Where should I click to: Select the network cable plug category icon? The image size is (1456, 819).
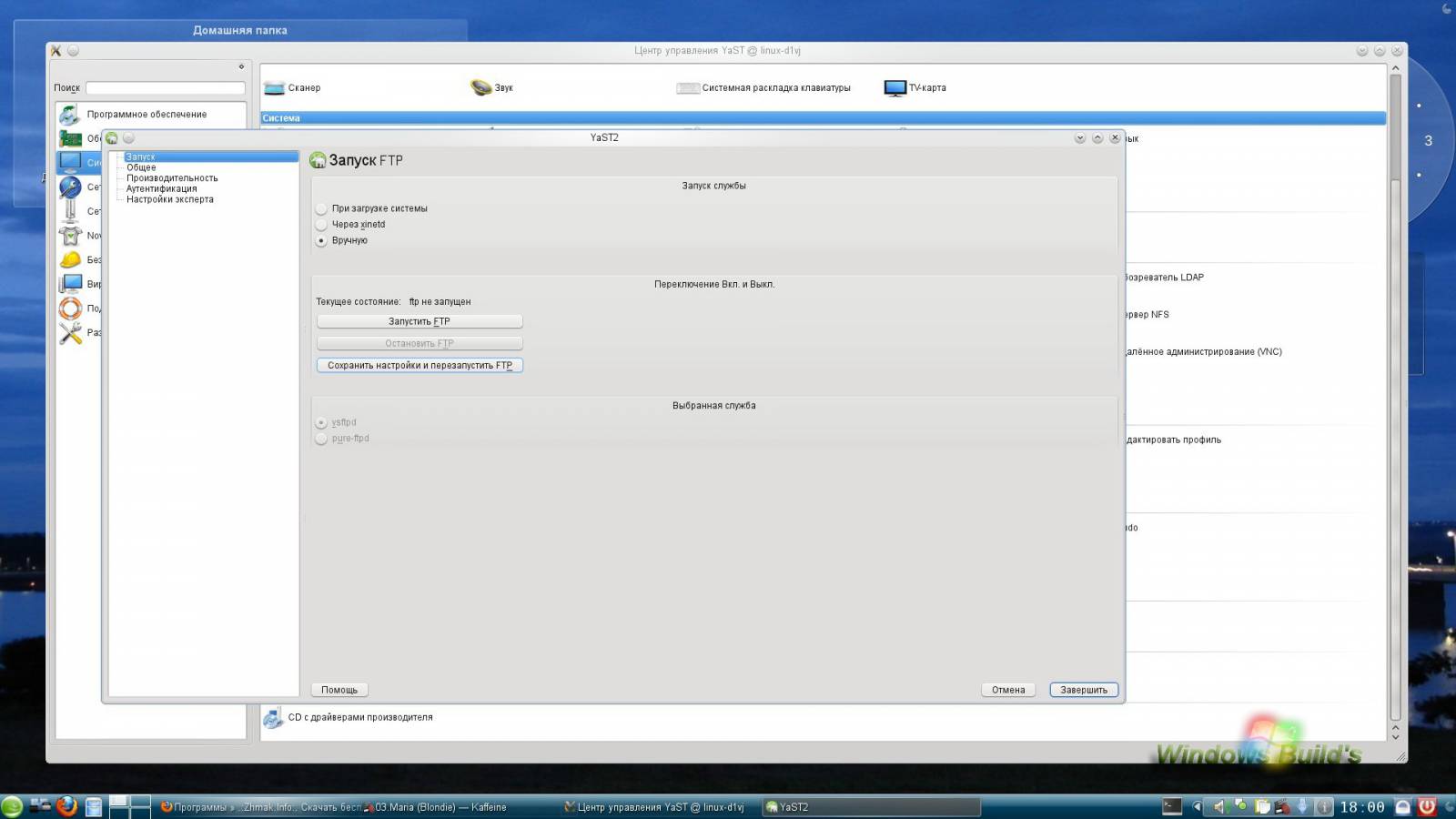tap(70, 211)
